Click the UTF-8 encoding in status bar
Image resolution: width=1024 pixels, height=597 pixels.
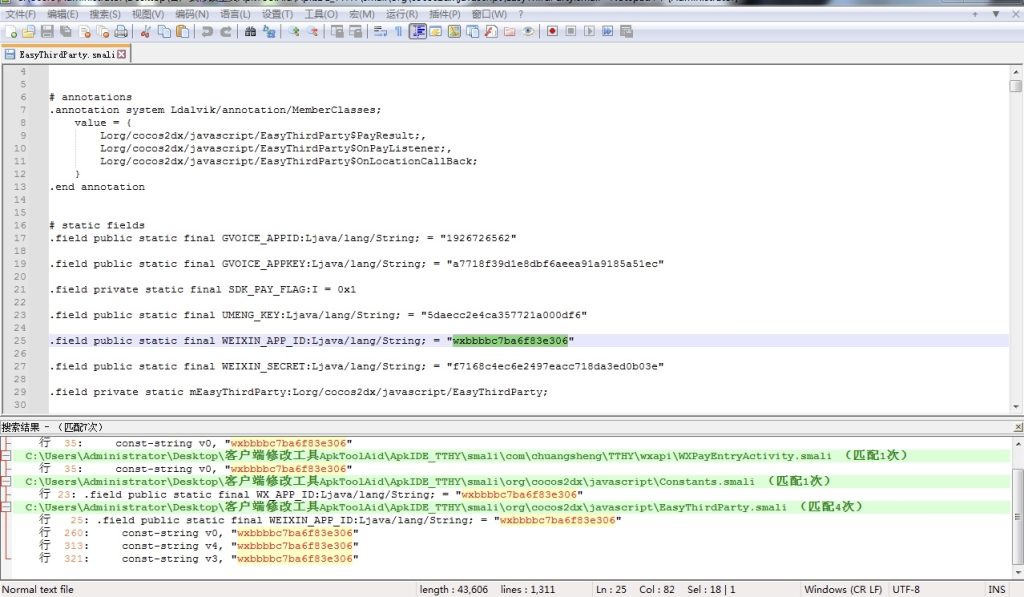click(906, 589)
